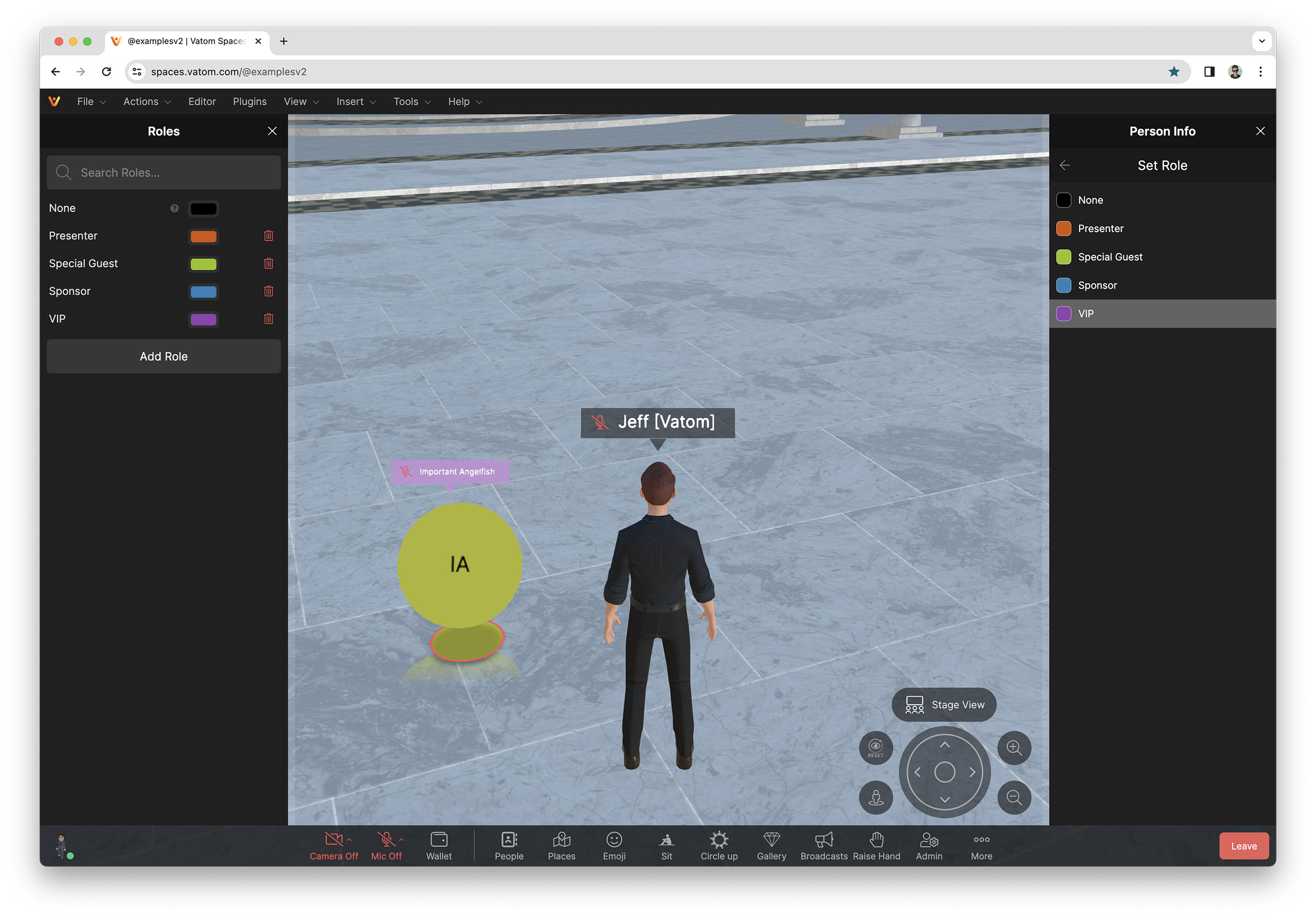Click Important Angelfish name tag
Screen dimensions: 1316x919
451,471
